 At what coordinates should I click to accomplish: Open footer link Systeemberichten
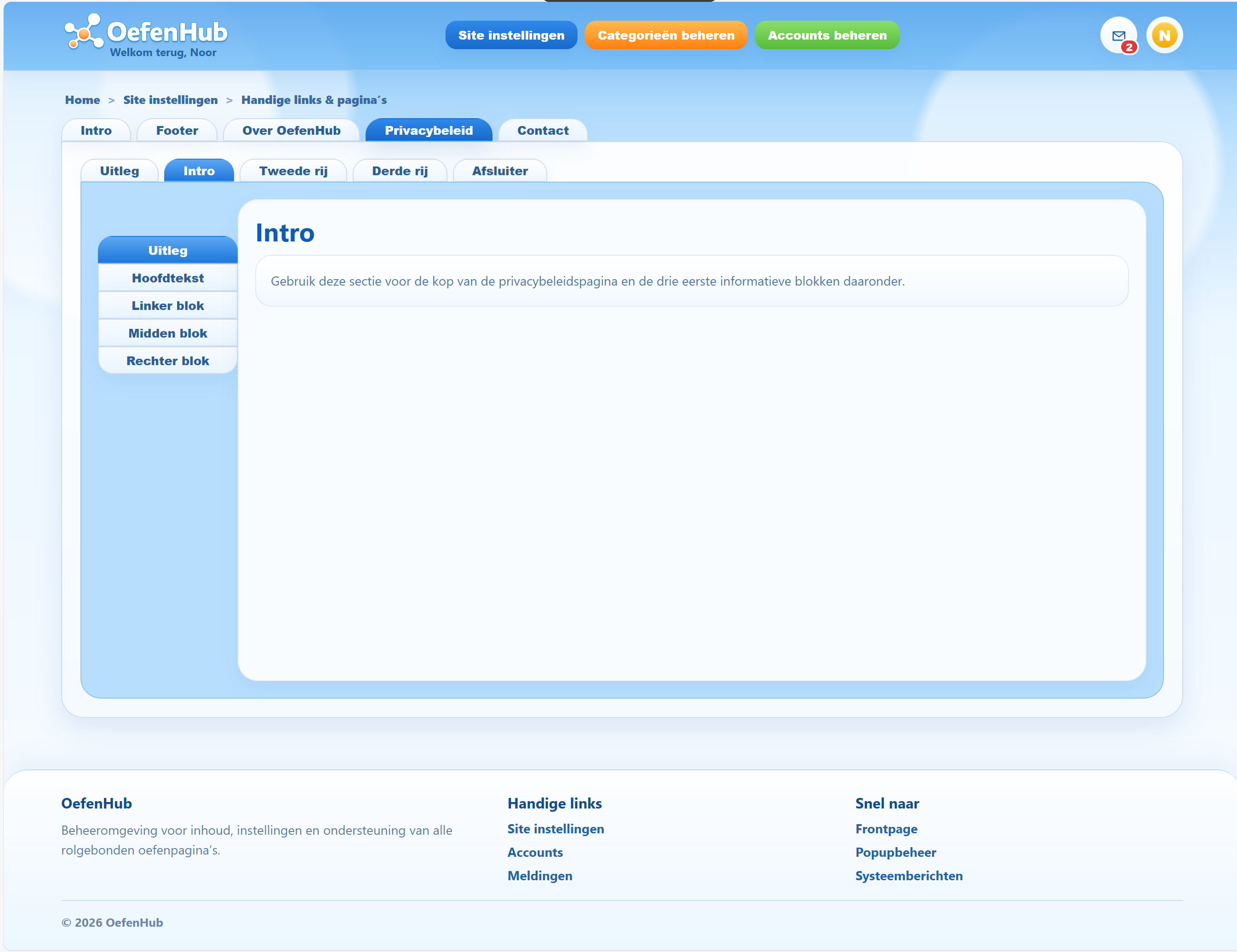click(909, 876)
